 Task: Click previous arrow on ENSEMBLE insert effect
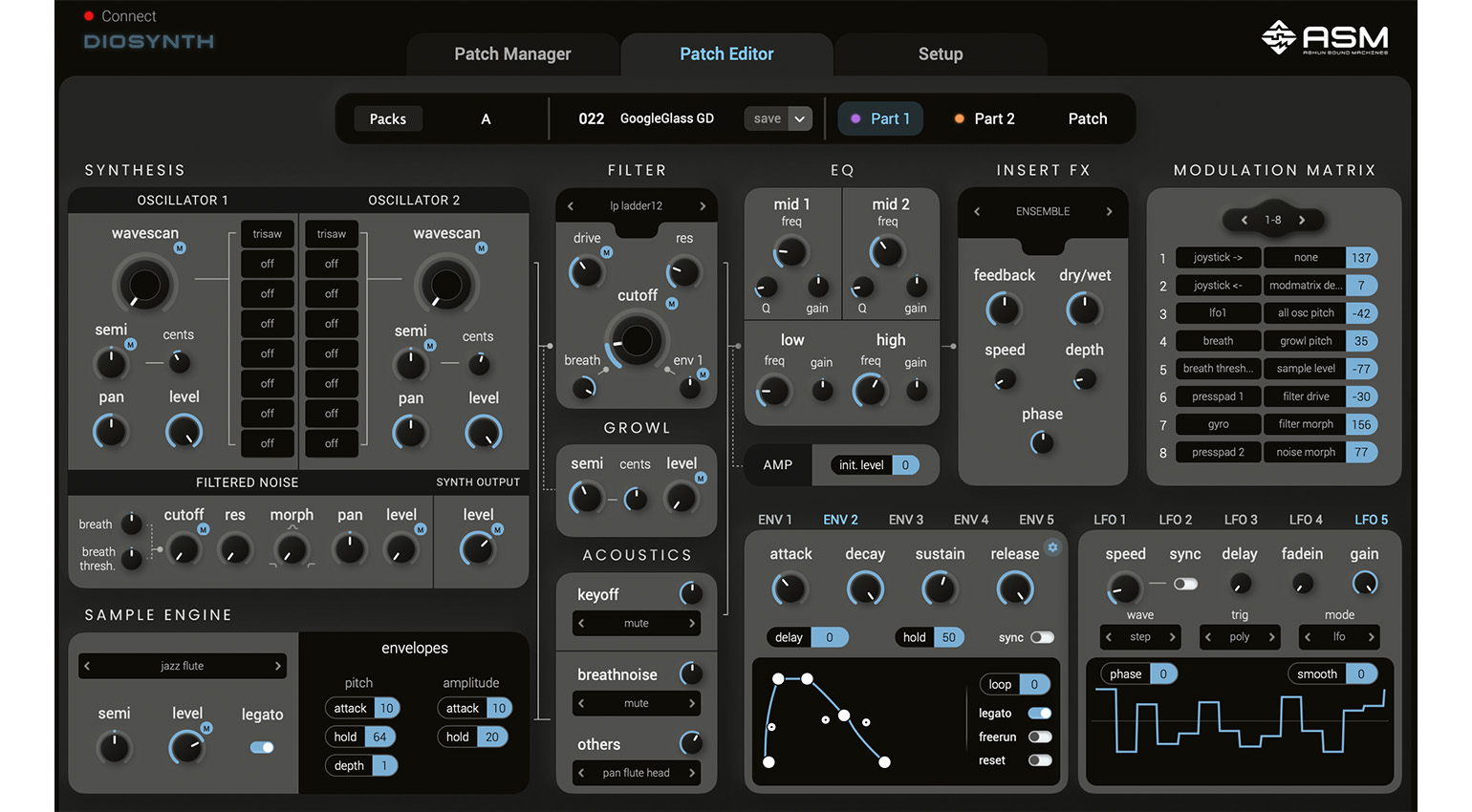click(x=977, y=212)
